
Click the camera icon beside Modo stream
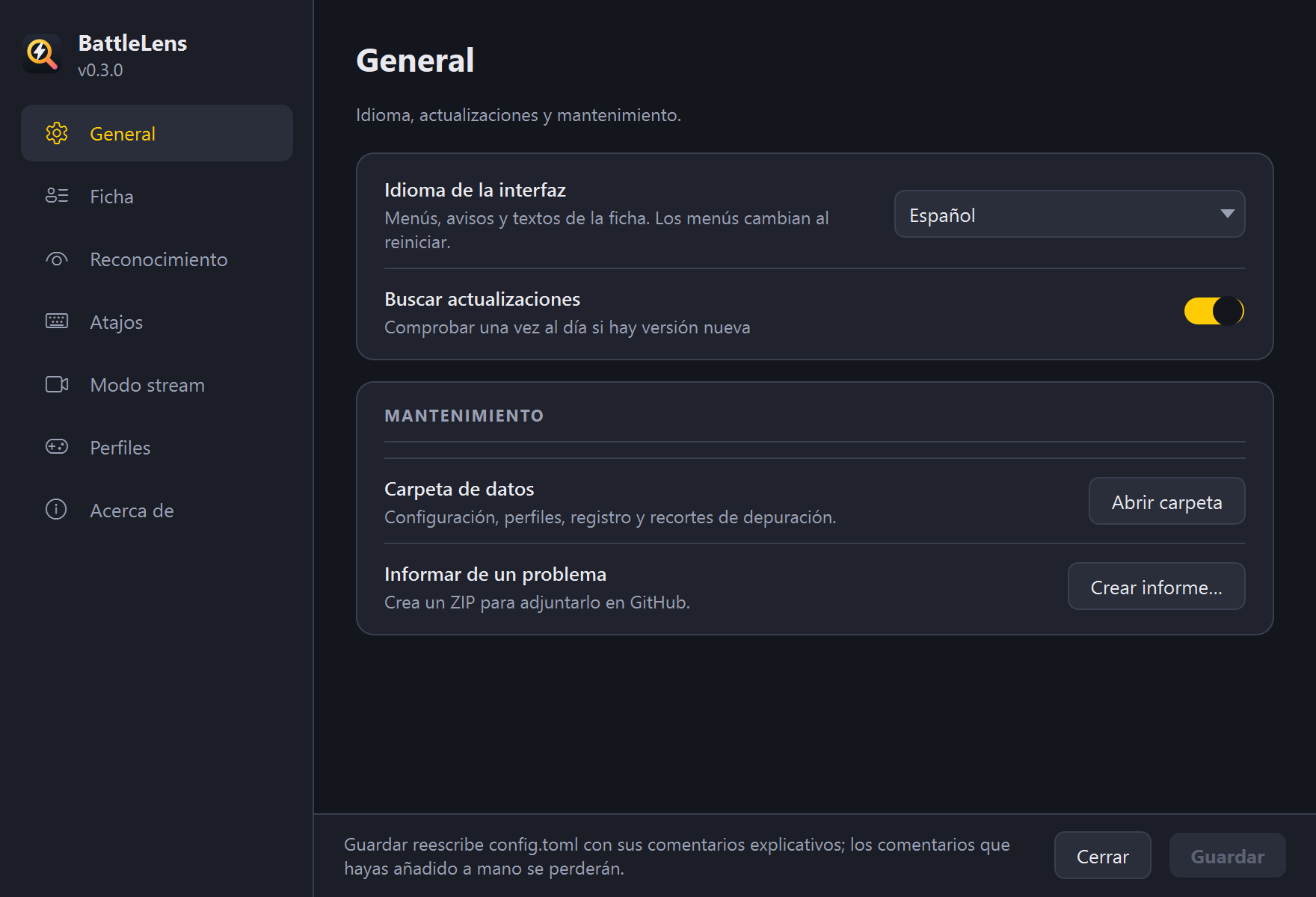pyautogui.click(x=57, y=384)
